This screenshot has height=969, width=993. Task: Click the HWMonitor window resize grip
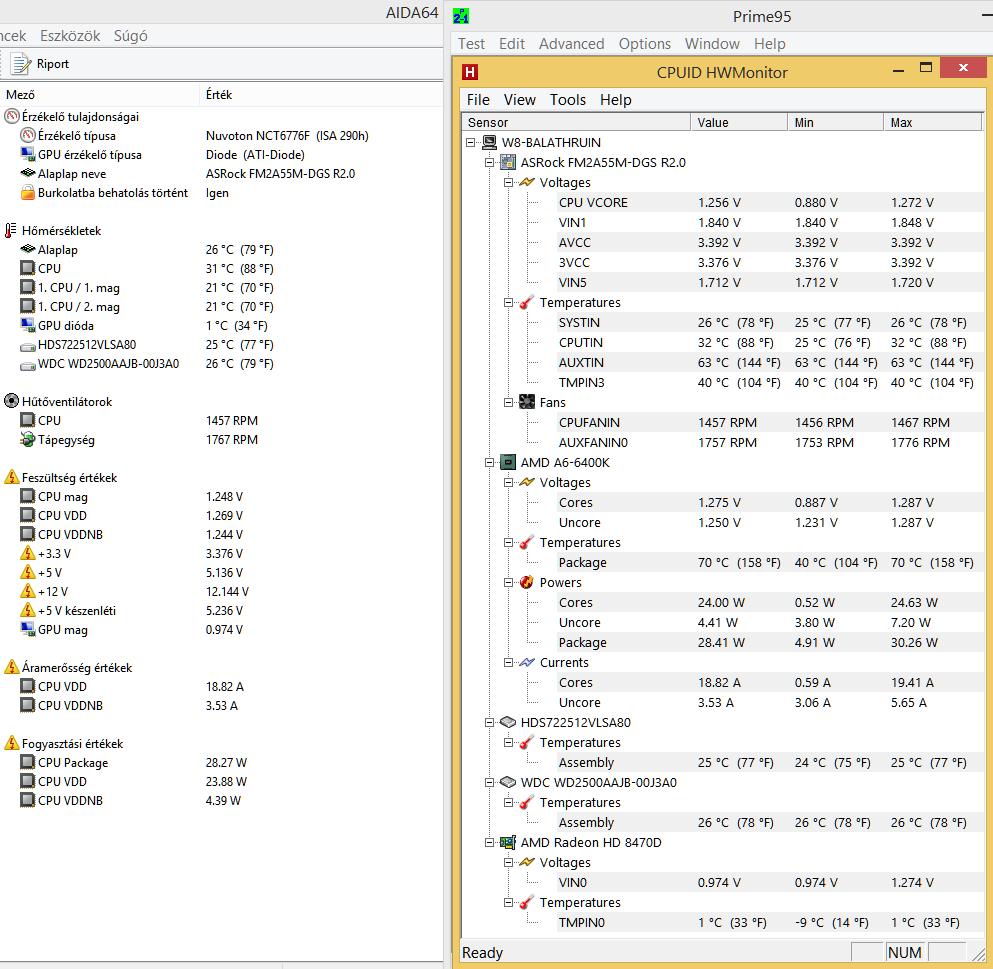[979, 953]
